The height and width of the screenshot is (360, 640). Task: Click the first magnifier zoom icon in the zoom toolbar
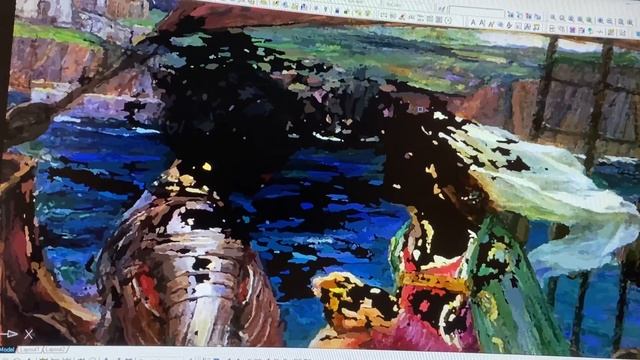point(553,18)
